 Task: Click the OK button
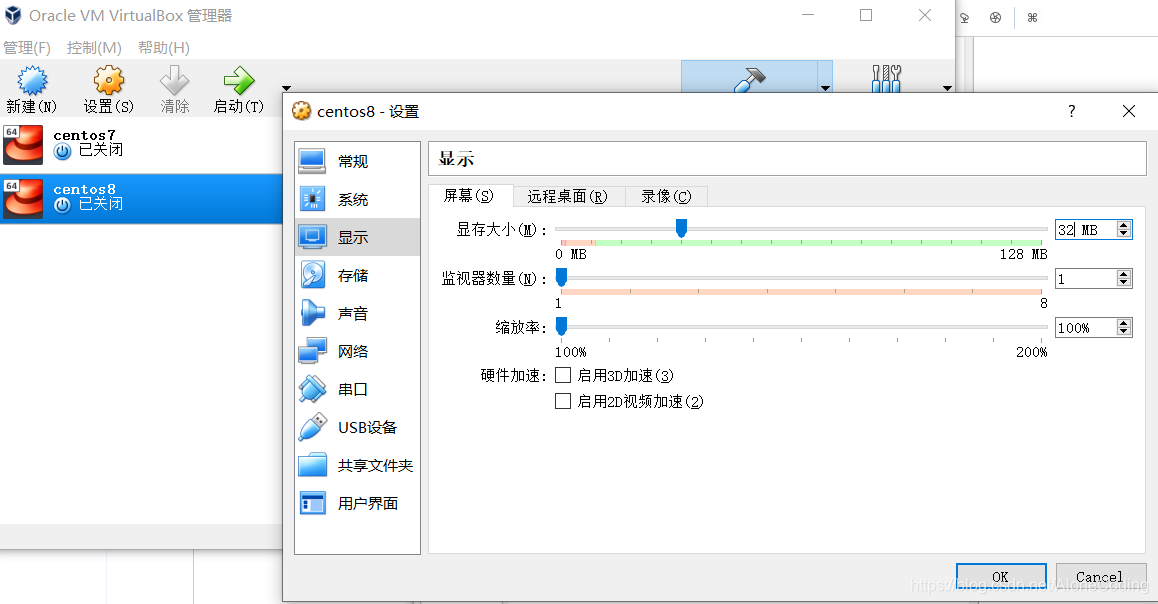tap(1001, 577)
